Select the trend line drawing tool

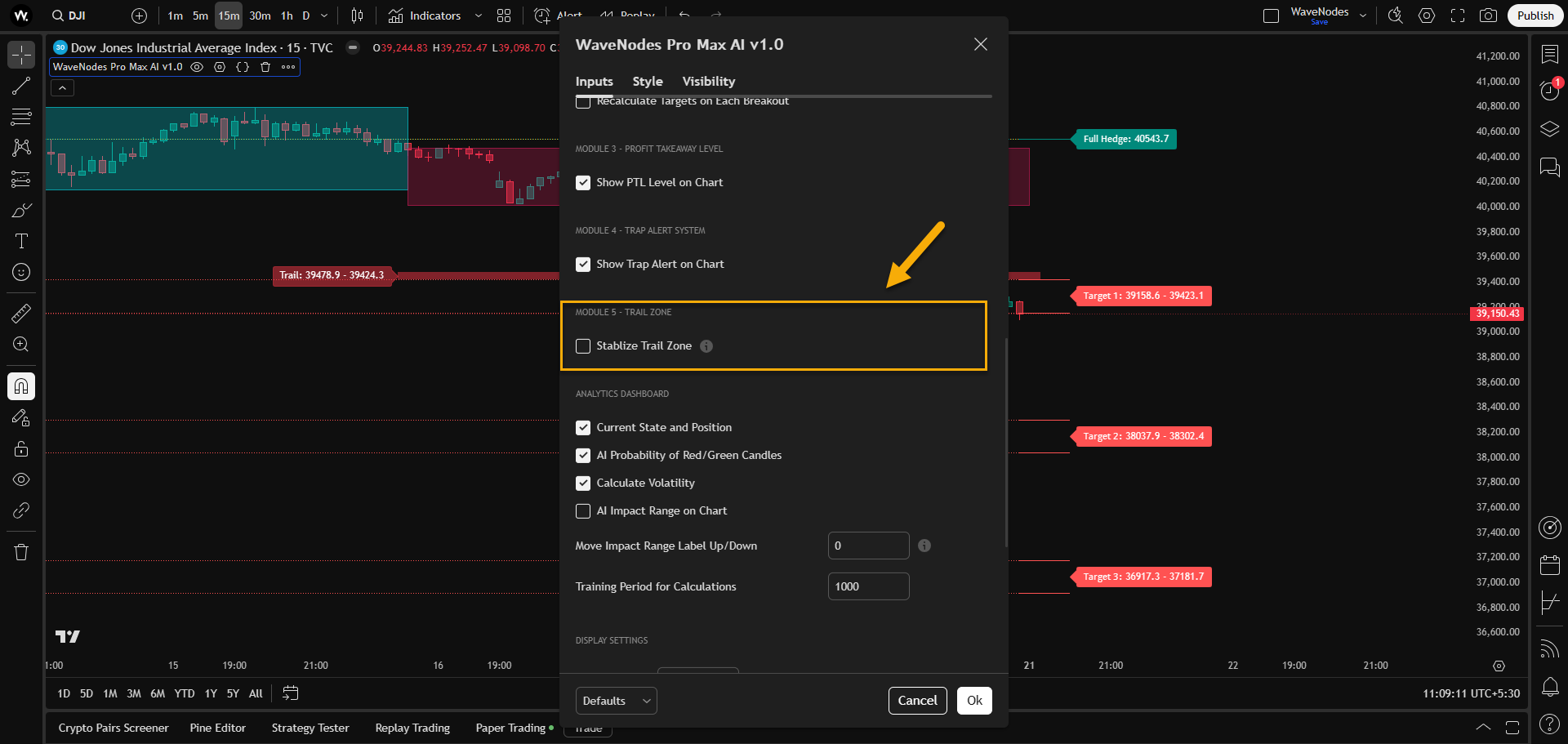click(x=20, y=86)
